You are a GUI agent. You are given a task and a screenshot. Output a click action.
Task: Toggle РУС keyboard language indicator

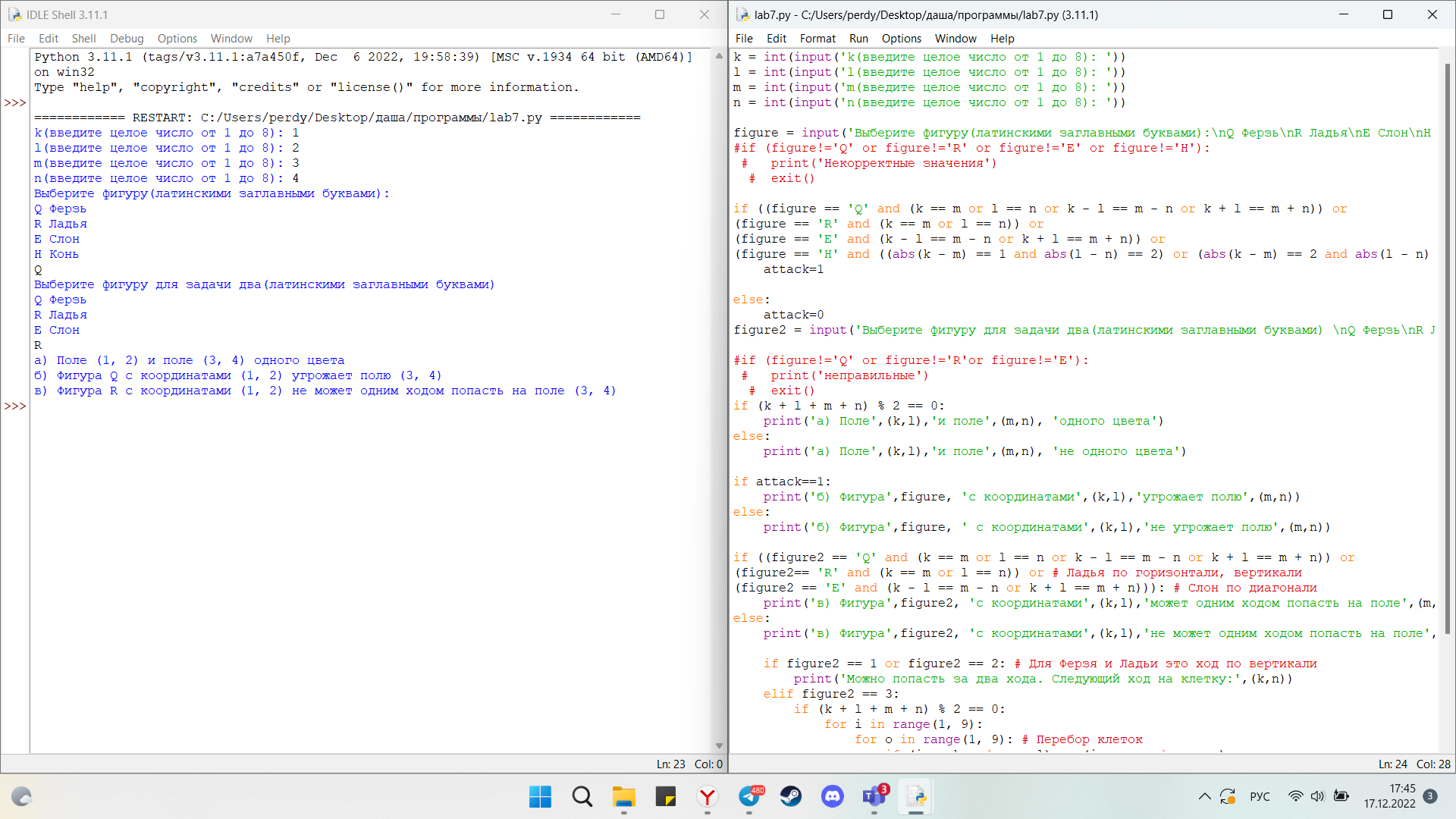point(1260,796)
